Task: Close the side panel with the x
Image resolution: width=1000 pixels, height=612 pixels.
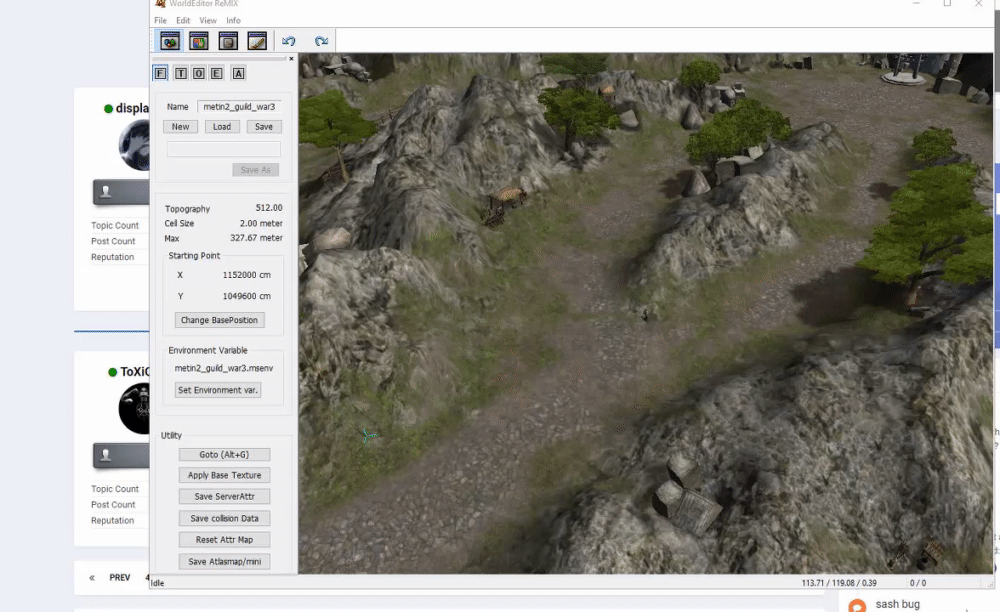Action: click(x=291, y=59)
